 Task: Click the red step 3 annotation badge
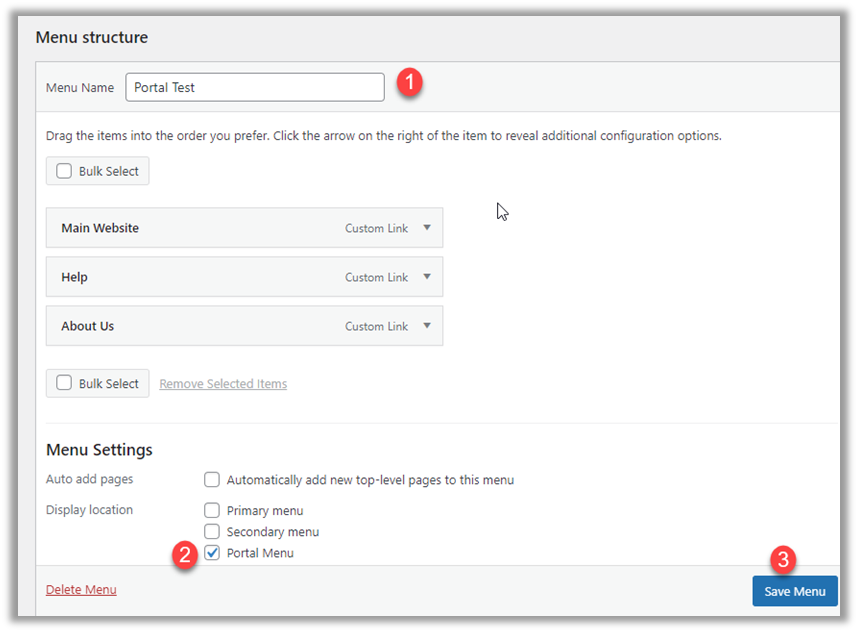point(783,559)
